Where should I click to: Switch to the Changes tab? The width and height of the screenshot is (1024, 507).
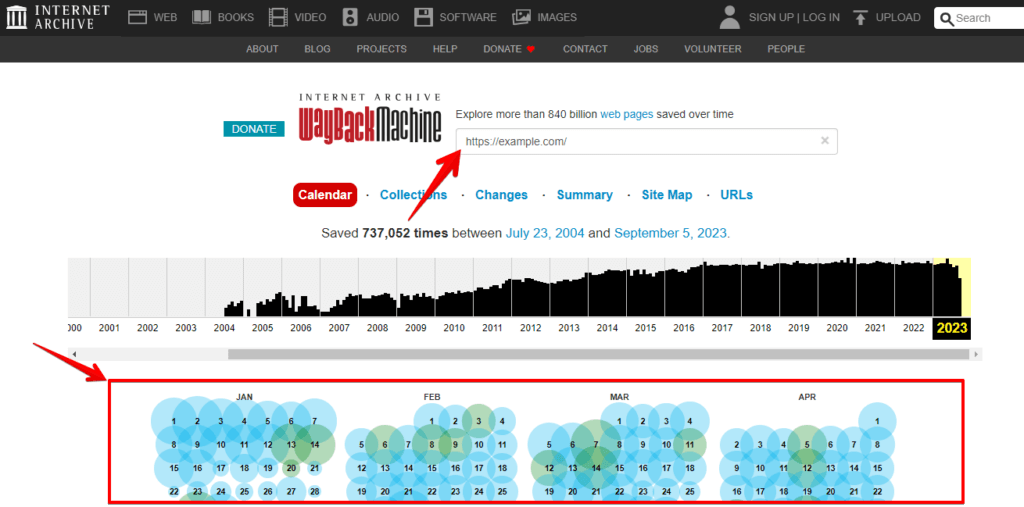point(502,195)
